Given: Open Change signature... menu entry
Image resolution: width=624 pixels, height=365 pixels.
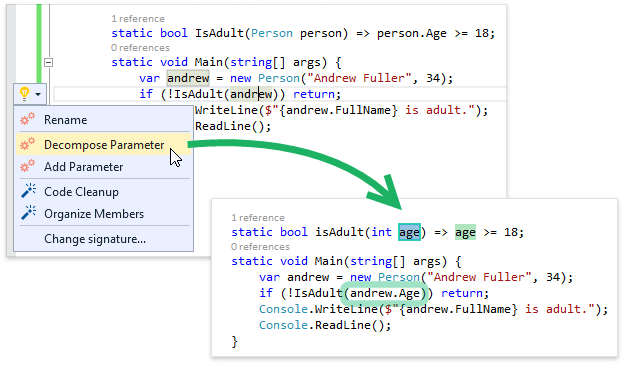Looking at the screenshot, I should pyautogui.click(x=103, y=239).
